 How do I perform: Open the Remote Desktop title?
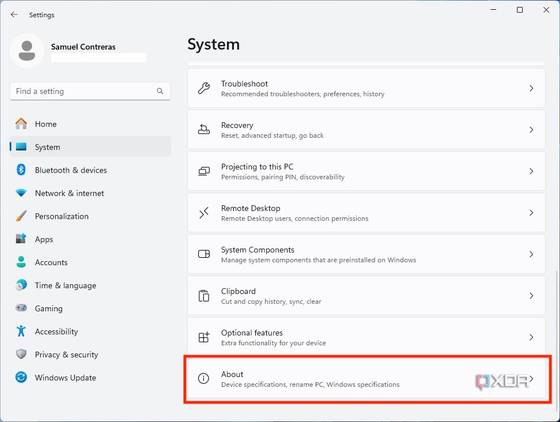click(x=250, y=208)
